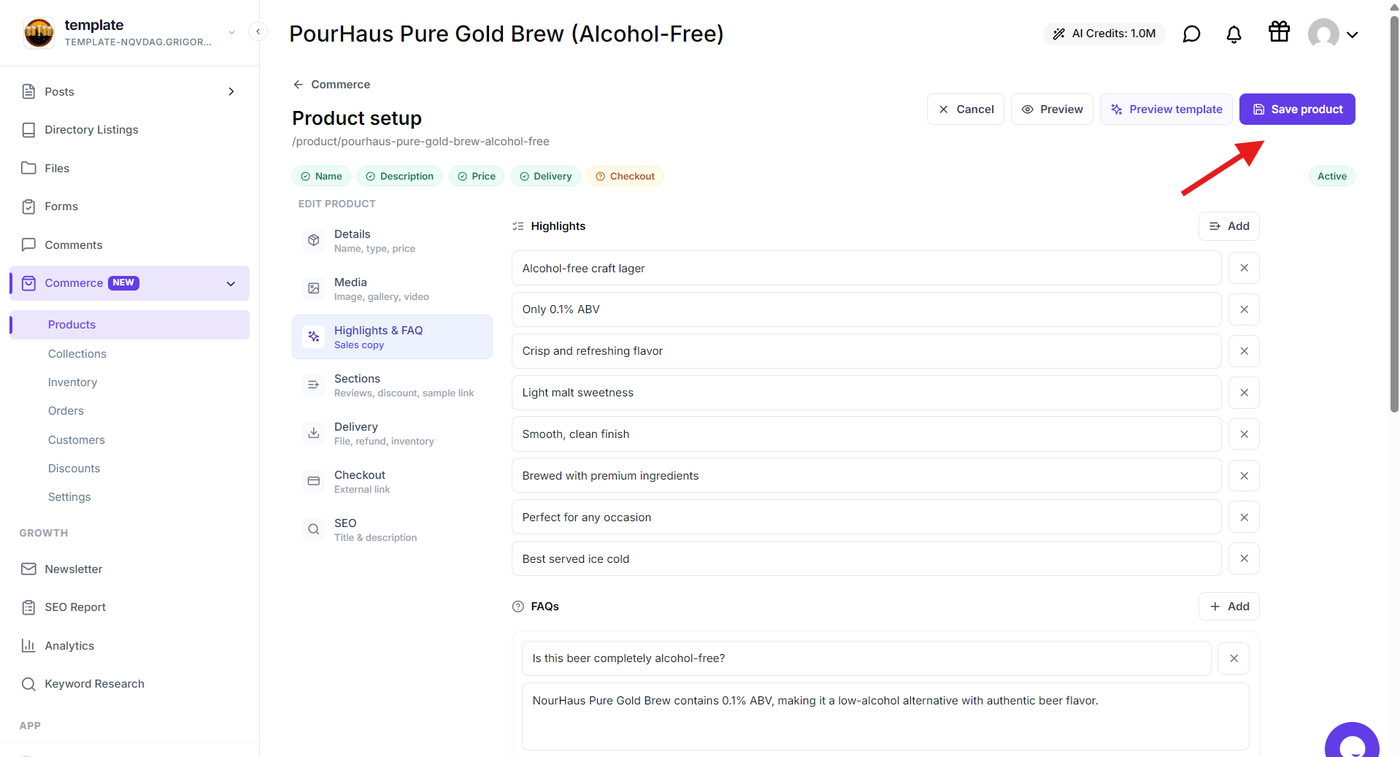Image resolution: width=1400 pixels, height=757 pixels.
Task: Open the Media edit section
Action: [x=392, y=289]
